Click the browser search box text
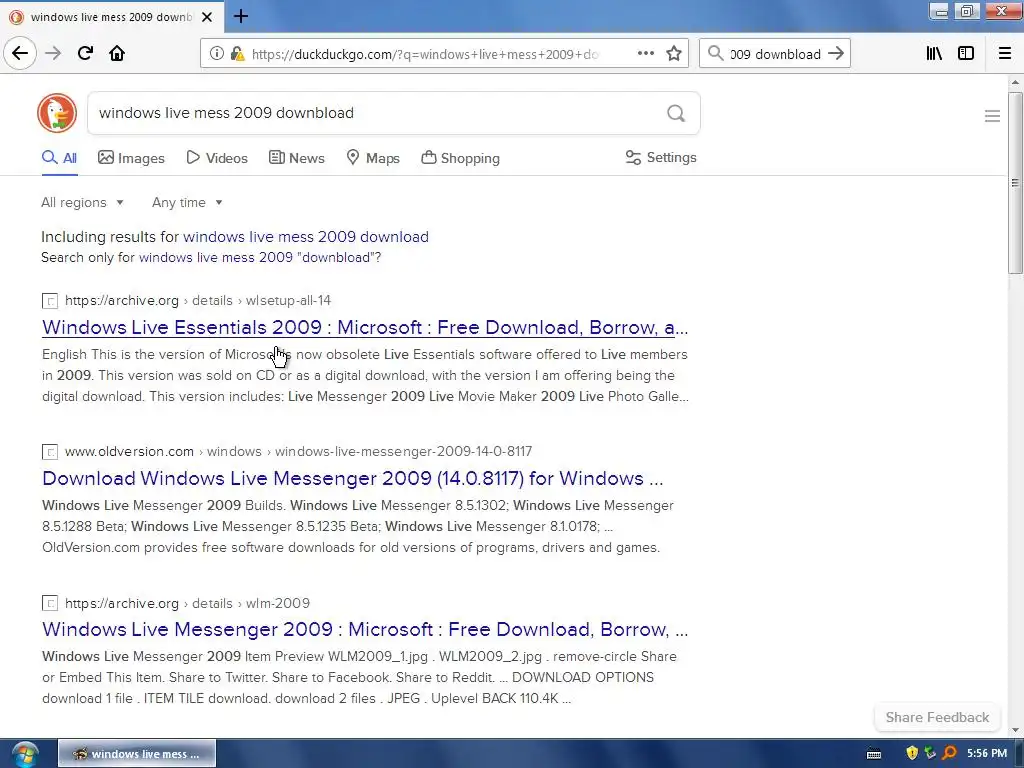Viewport: 1024px width, 768px height. pos(775,54)
